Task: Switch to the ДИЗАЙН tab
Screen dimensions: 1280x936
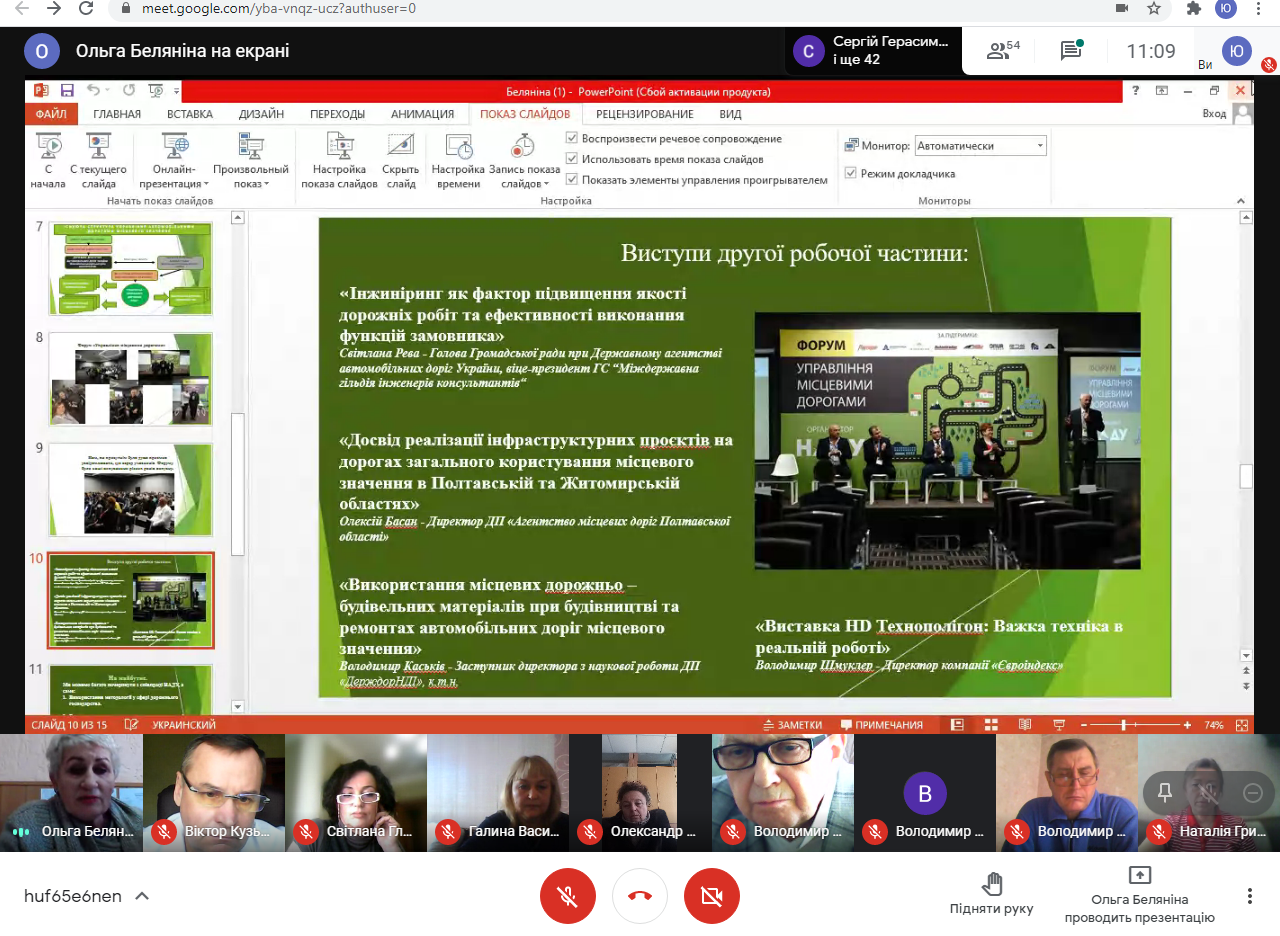Action: (x=261, y=114)
